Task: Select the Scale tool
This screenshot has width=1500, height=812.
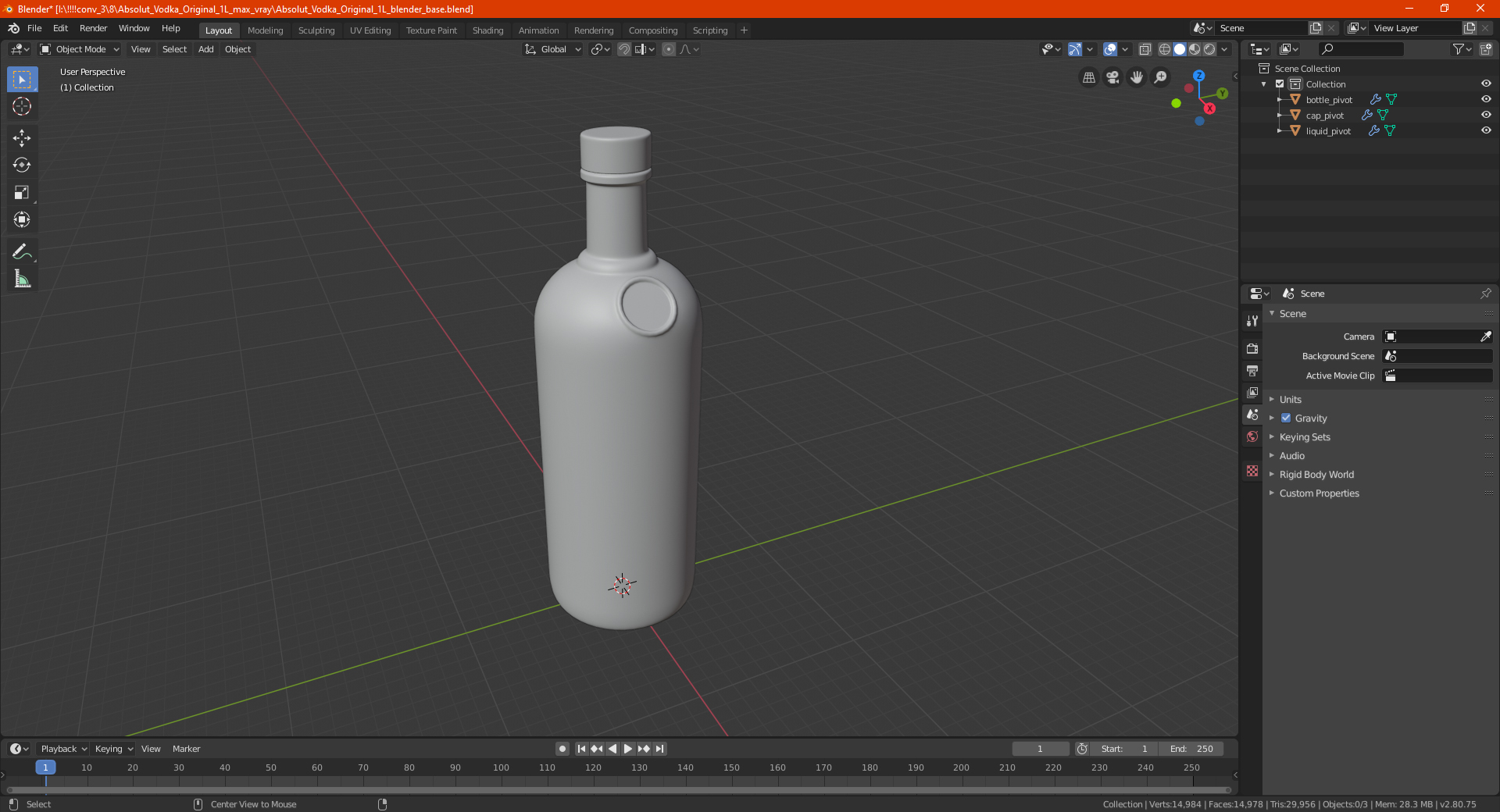Action: click(x=22, y=193)
